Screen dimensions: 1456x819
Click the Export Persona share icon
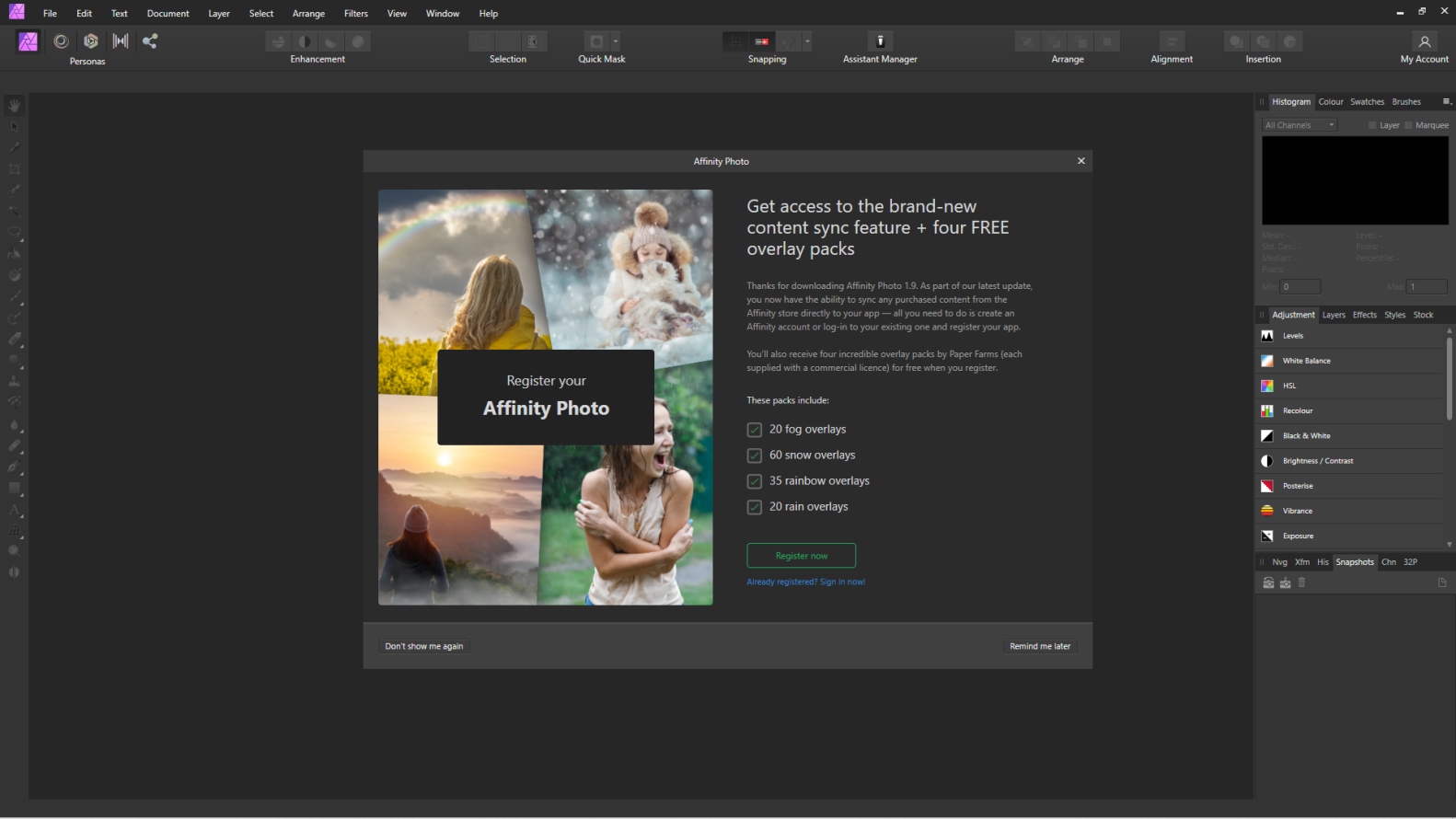pos(150,41)
